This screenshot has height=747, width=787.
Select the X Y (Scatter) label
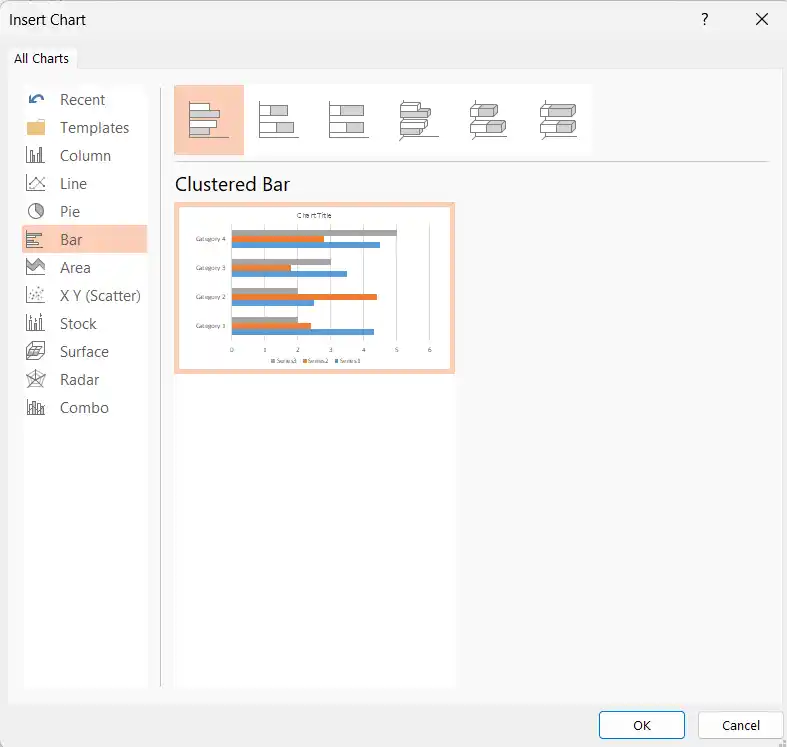click(x=100, y=296)
